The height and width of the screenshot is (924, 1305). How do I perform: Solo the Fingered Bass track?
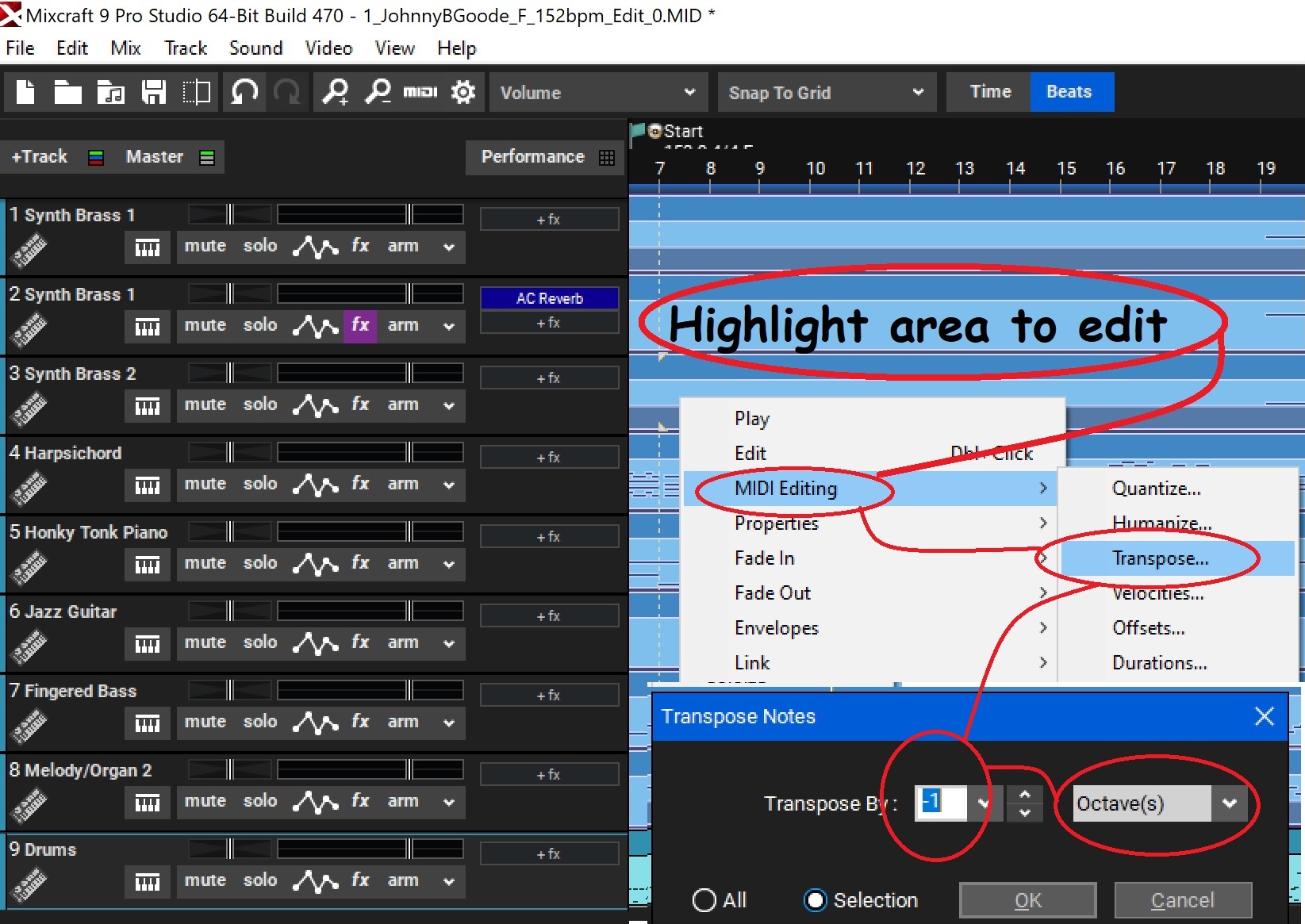pyautogui.click(x=259, y=722)
